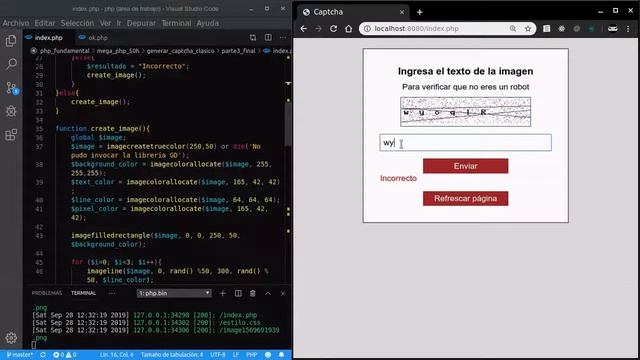
Task: Kill the terminal with trash icon
Action: tap(253, 293)
